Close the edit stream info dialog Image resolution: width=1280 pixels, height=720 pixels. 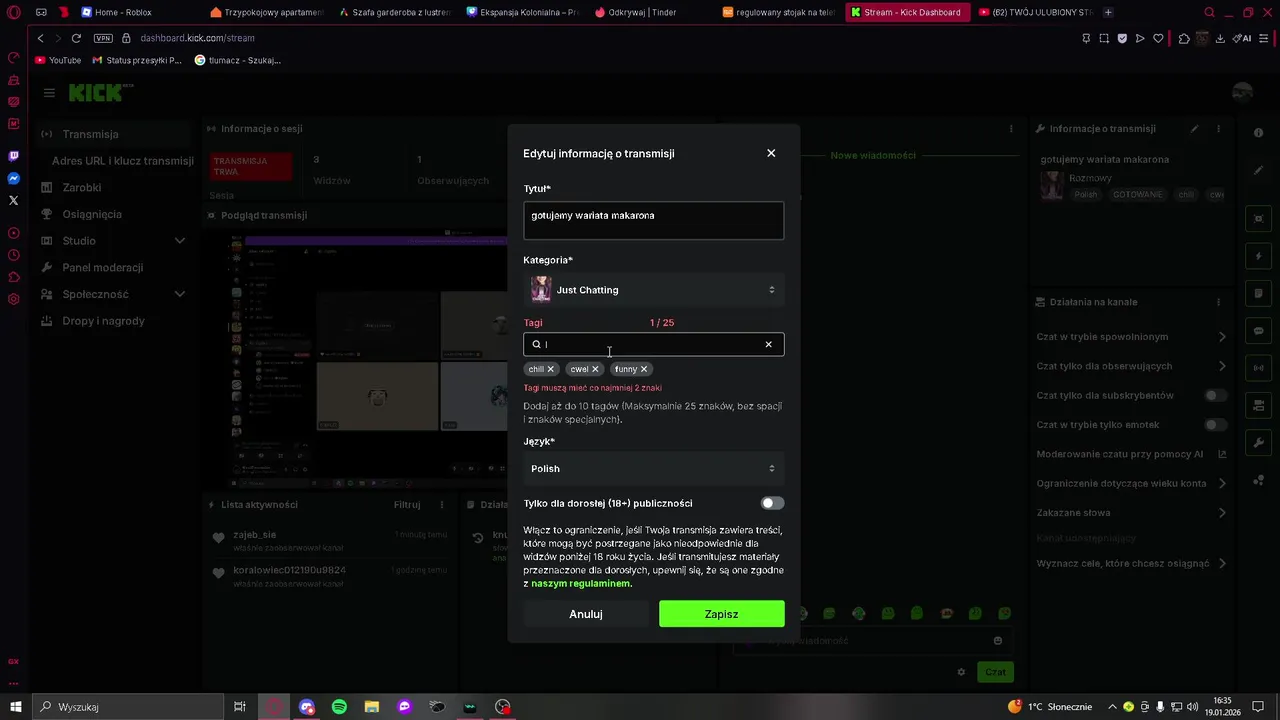click(771, 153)
